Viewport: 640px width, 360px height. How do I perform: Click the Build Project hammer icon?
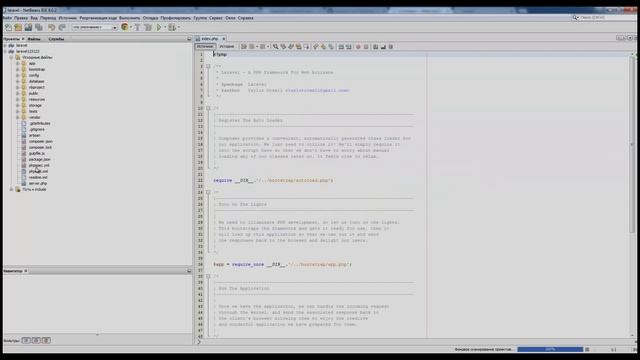point(137,27)
